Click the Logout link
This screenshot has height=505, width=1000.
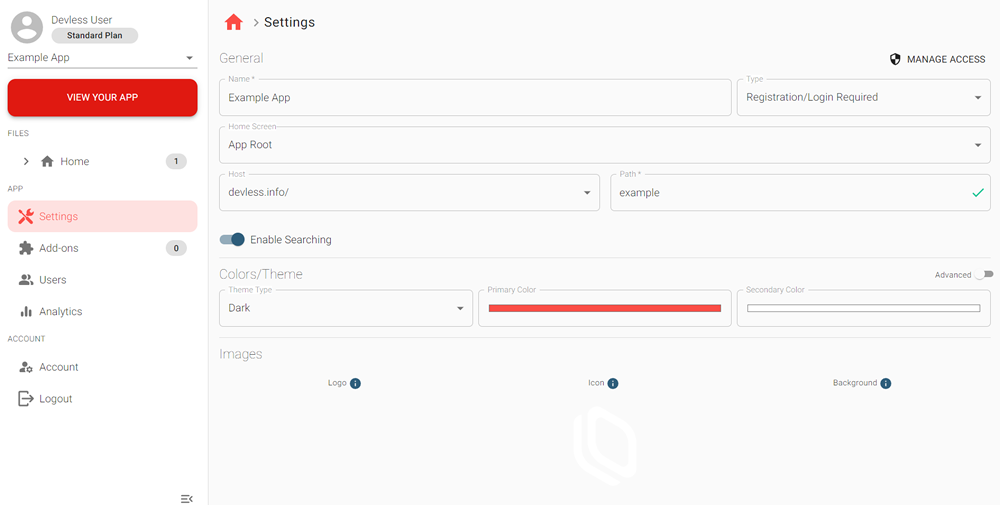tap(55, 399)
